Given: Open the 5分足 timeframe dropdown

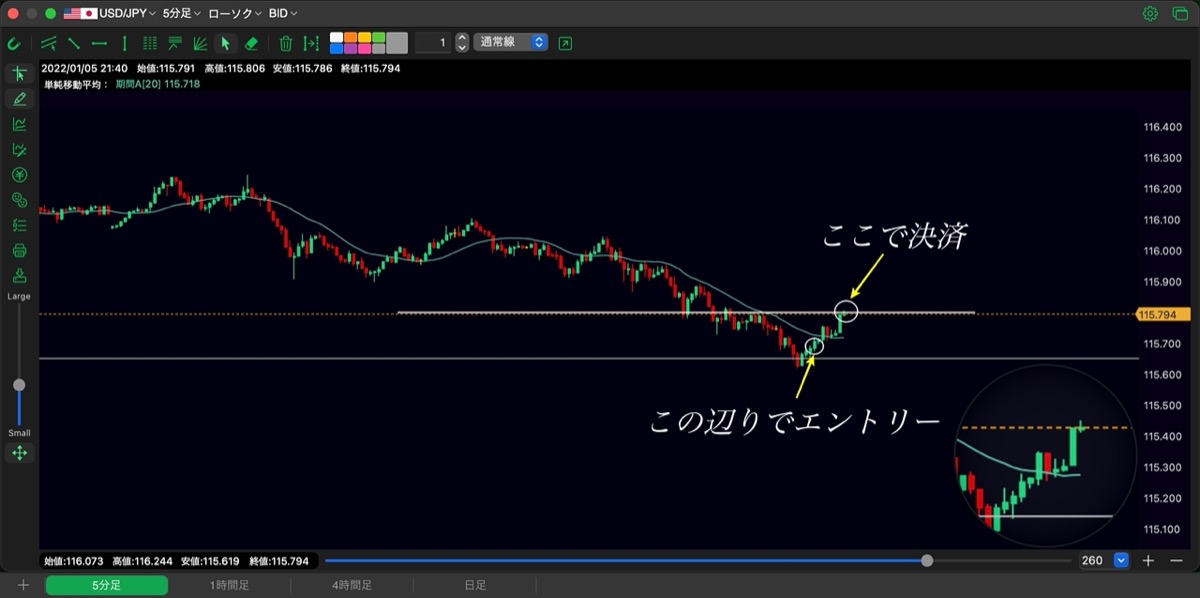Looking at the screenshot, I should click(x=182, y=14).
